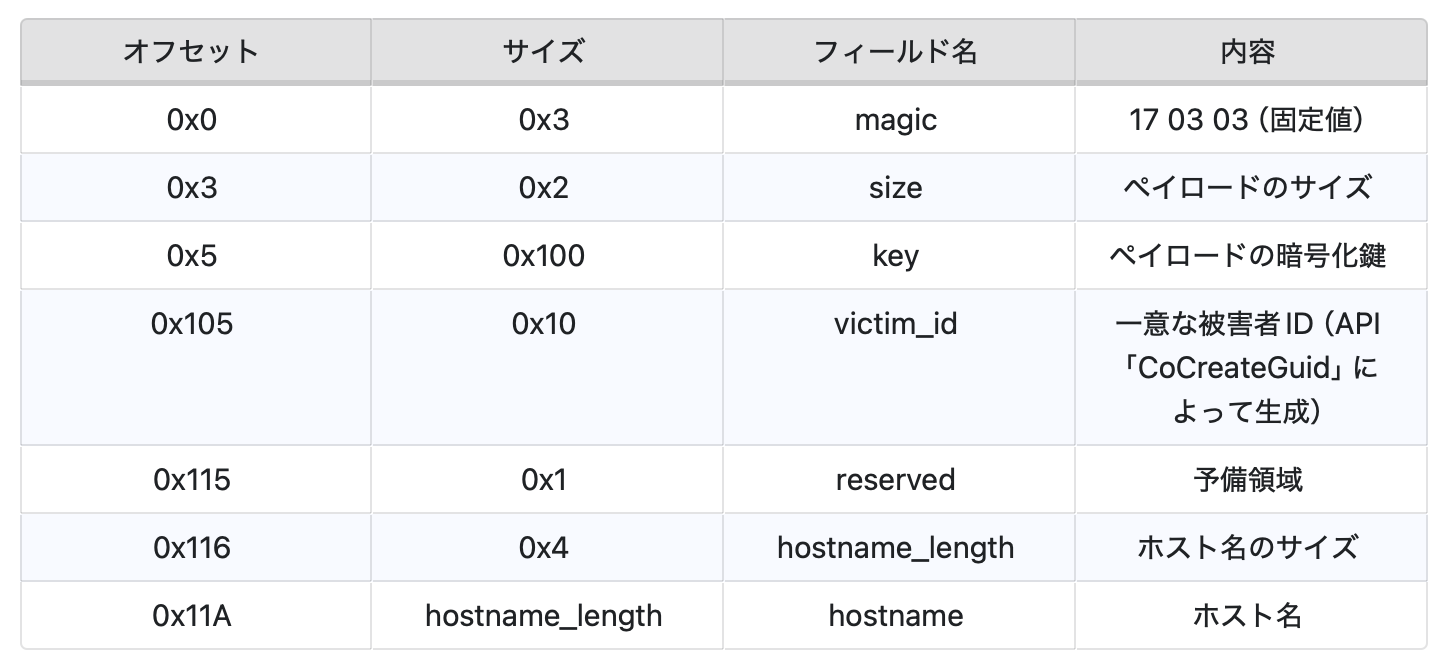The height and width of the screenshot is (664, 1446).
Task: Click the ペイロードの暗号化鍵 cell
Action: 1248,256
